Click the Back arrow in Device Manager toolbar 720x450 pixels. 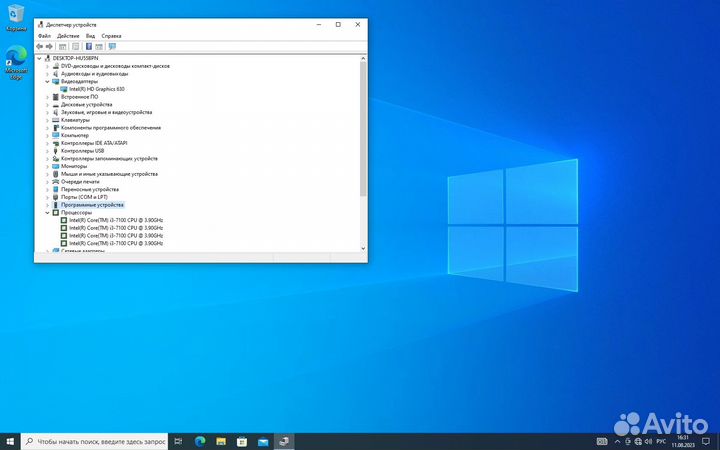pyautogui.click(x=39, y=46)
